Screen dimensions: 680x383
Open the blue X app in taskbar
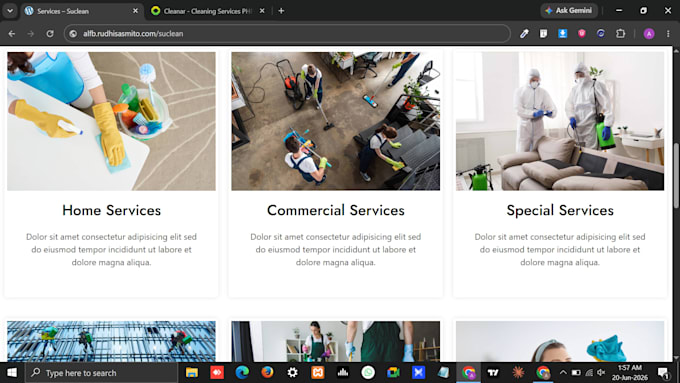(x=418, y=373)
